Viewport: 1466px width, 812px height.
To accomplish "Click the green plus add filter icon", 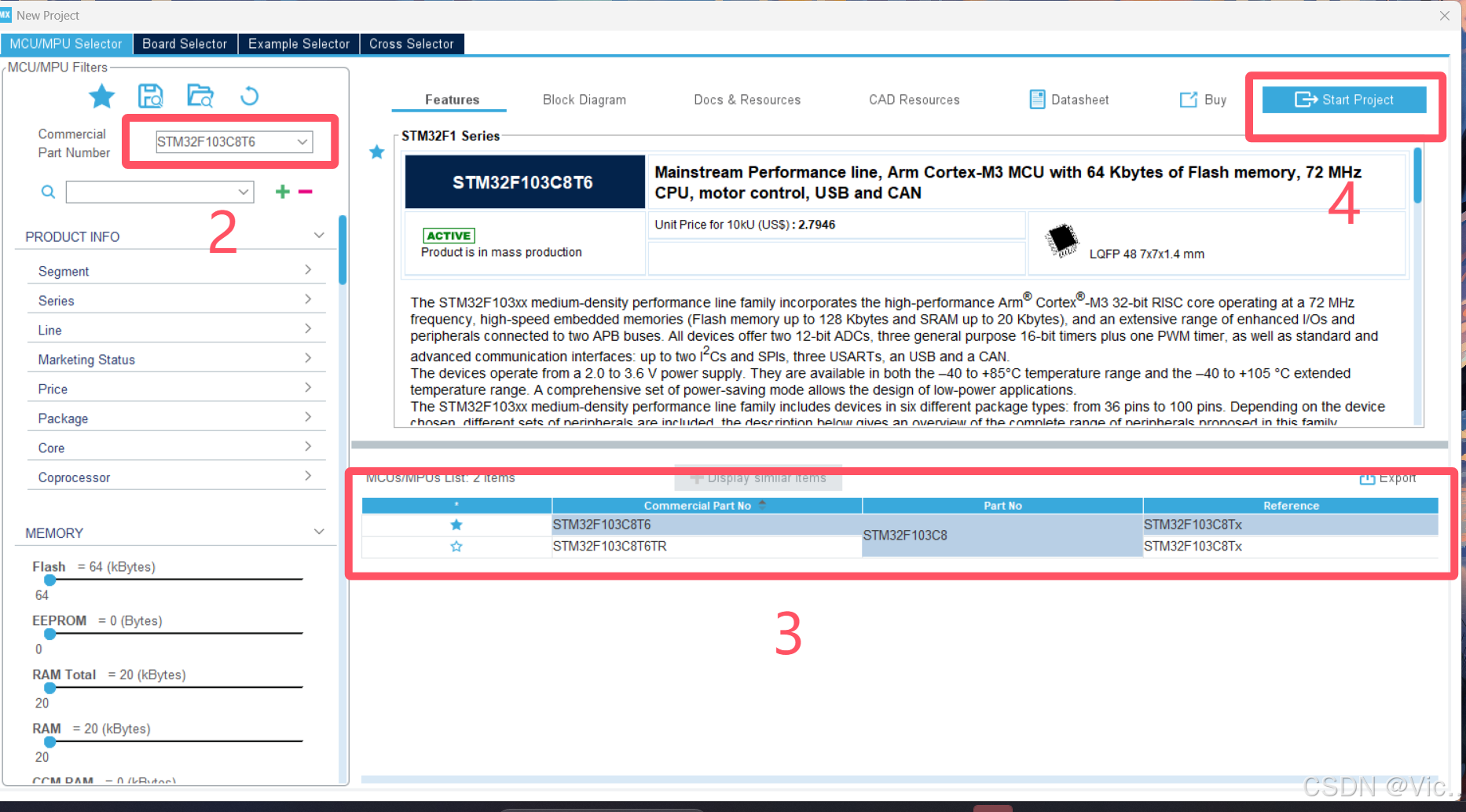I will click(x=283, y=192).
